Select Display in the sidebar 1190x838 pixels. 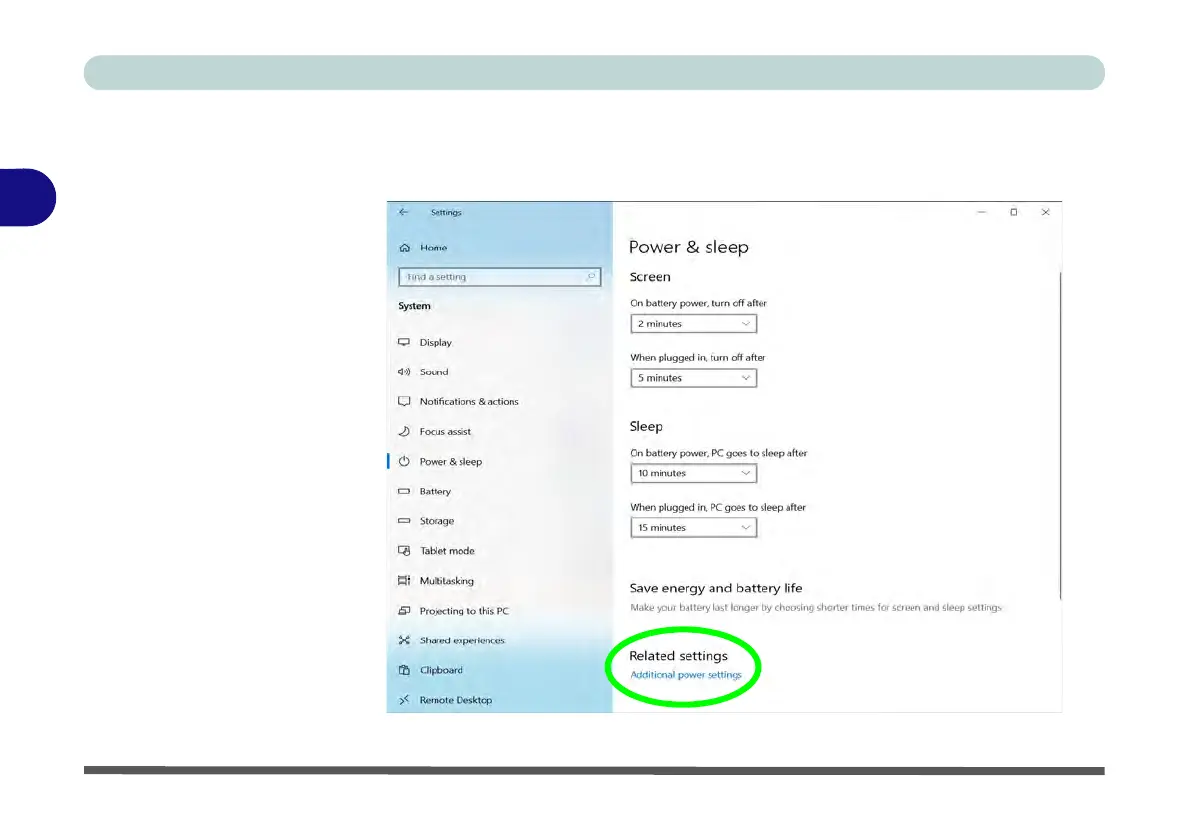436,342
